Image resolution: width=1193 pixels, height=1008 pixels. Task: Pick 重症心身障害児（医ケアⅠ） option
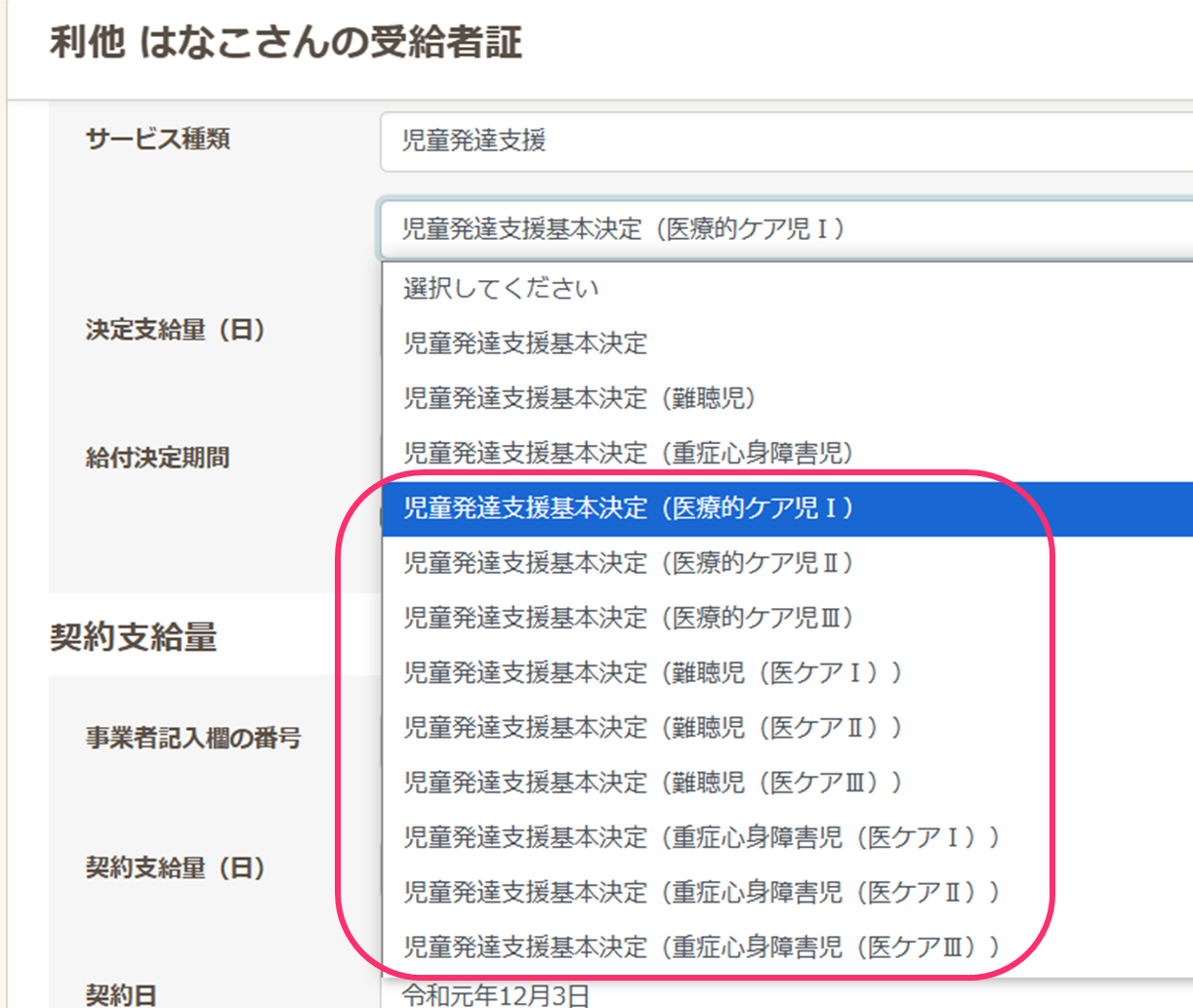701,837
